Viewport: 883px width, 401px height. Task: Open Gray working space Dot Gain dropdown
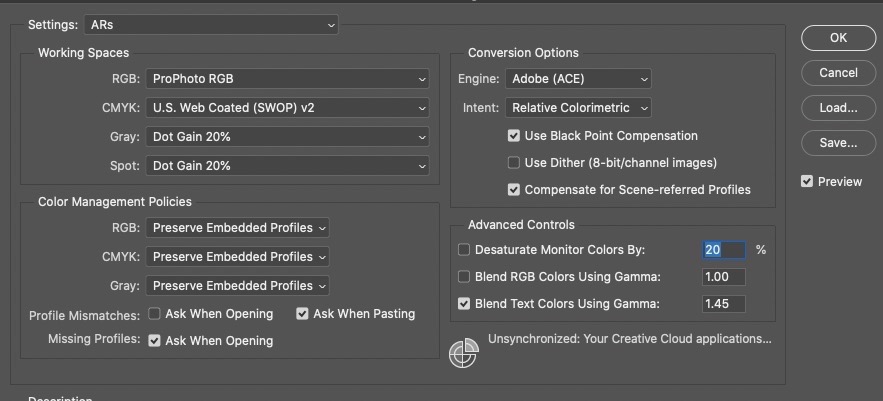287,137
